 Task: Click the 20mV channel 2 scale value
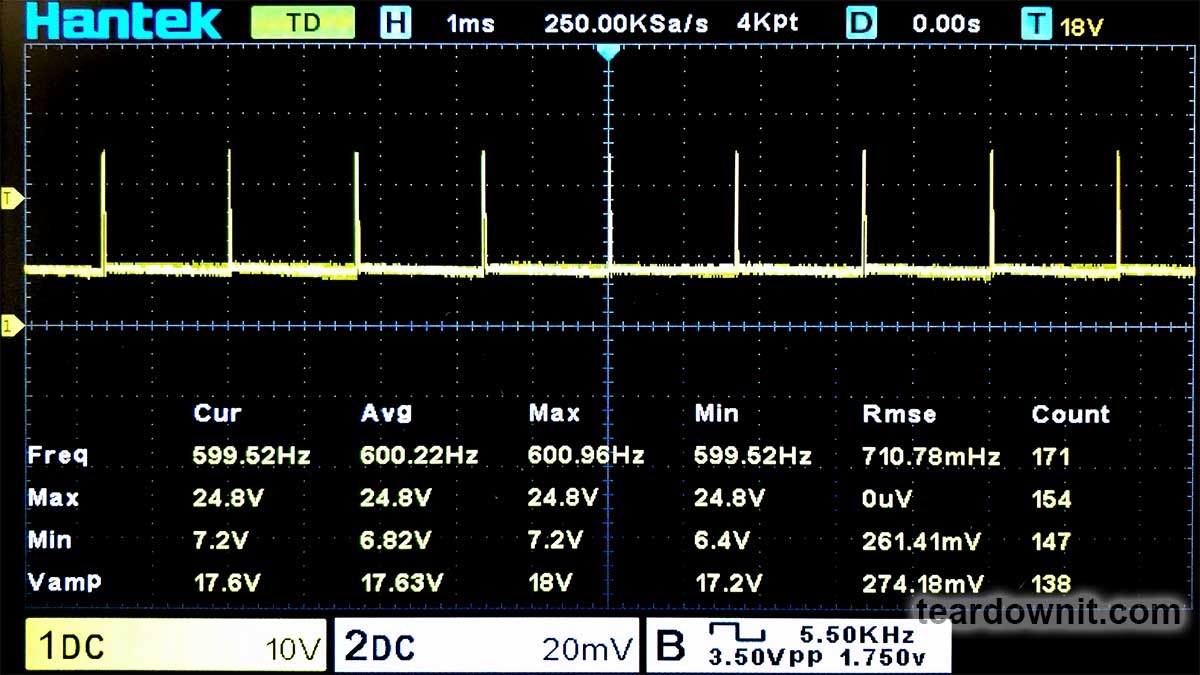click(586, 650)
